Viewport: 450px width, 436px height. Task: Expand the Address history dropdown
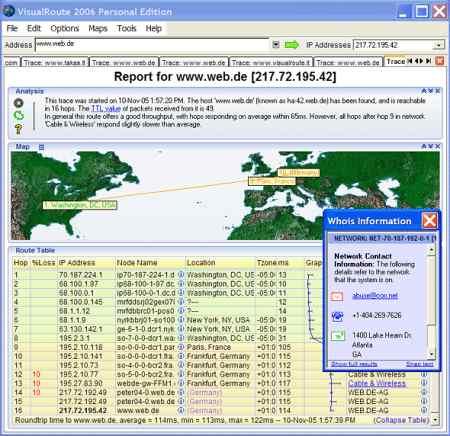[x=276, y=45]
